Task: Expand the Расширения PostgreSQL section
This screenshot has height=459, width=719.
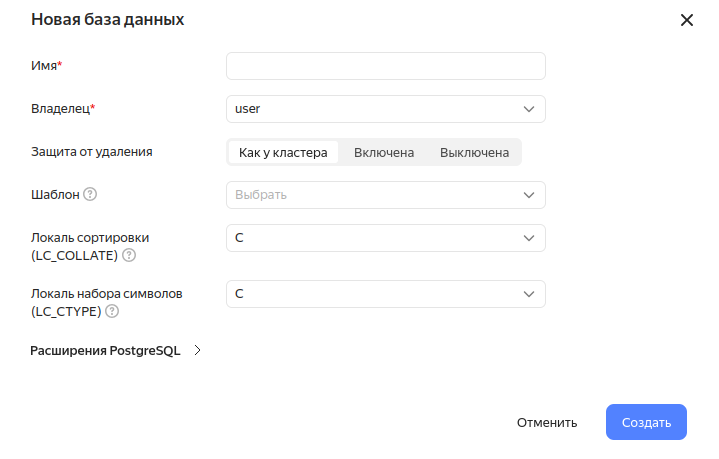Action: 105,351
